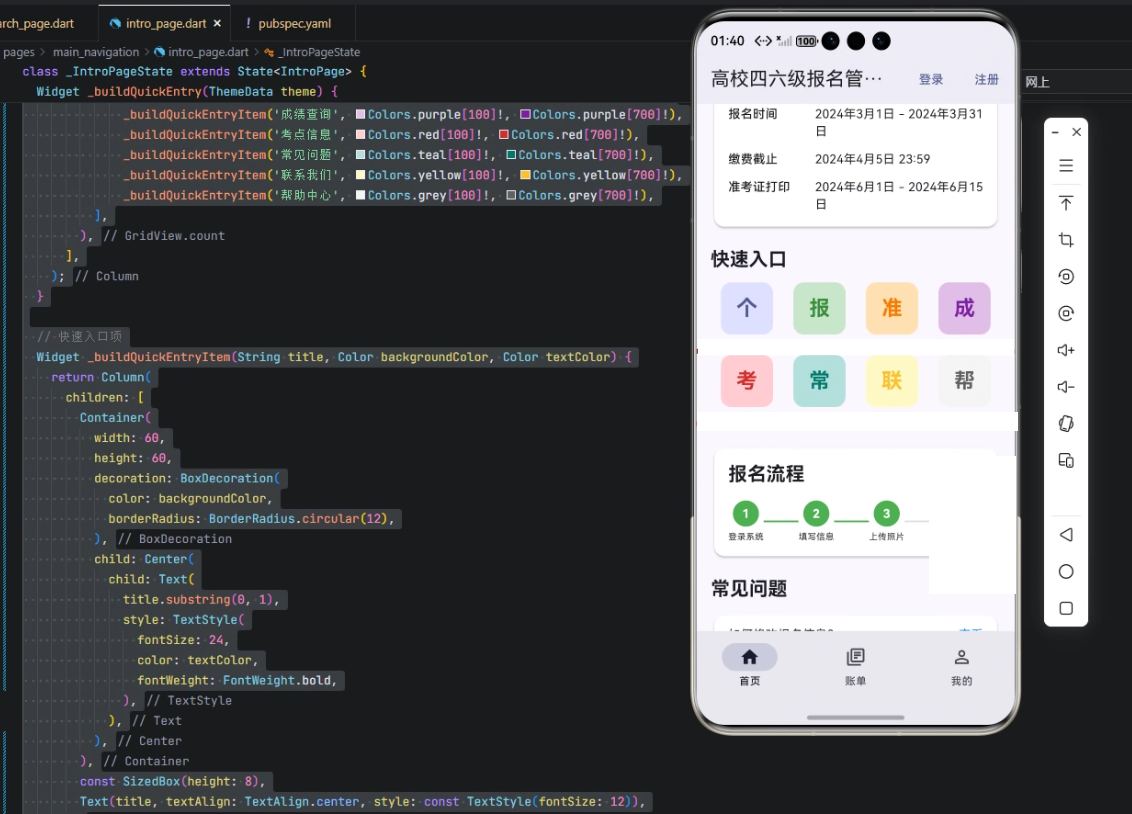This screenshot has height=814, width=1132.
Task: Click the 'fontWeight: FontWeight.bold,' code line
Action: [237, 680]
